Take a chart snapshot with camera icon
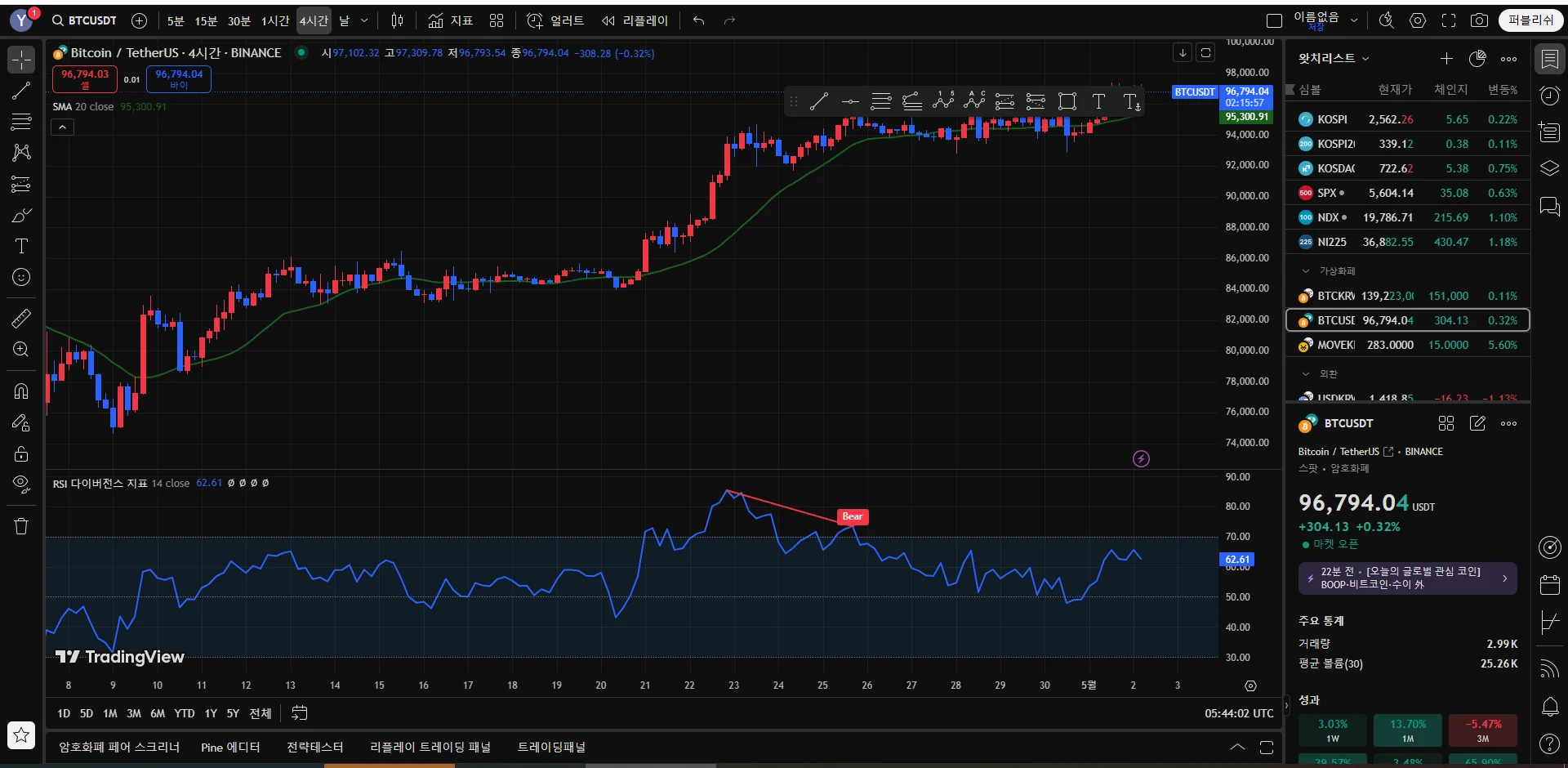Viewport: 1568px width, 768px height. pos(1479,20)
